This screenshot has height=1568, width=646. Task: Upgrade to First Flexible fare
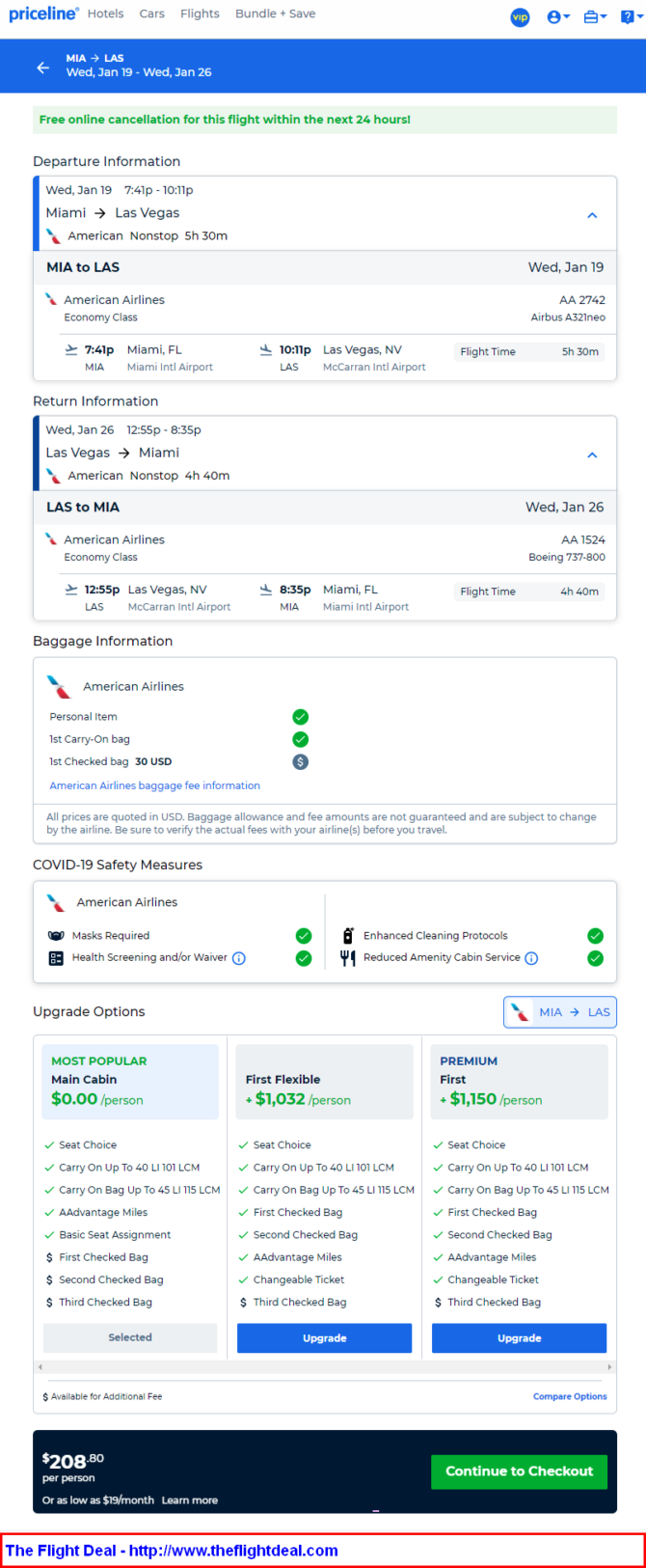tap(324, 1338)
